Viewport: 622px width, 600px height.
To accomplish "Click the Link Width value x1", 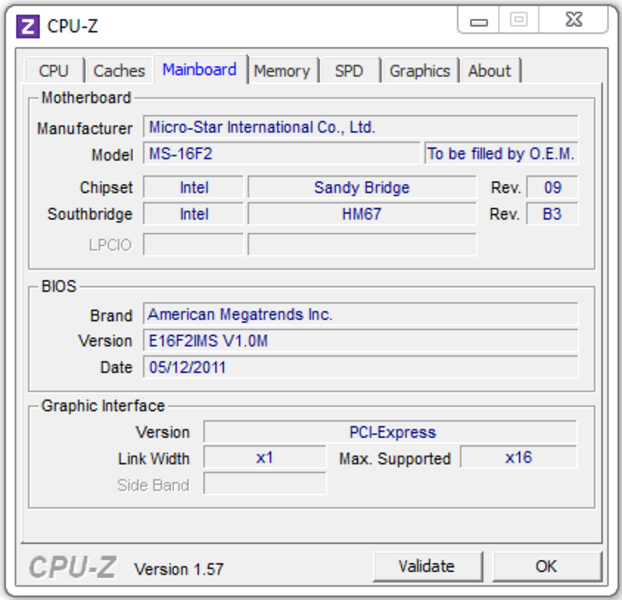I will tap(265, 458).
